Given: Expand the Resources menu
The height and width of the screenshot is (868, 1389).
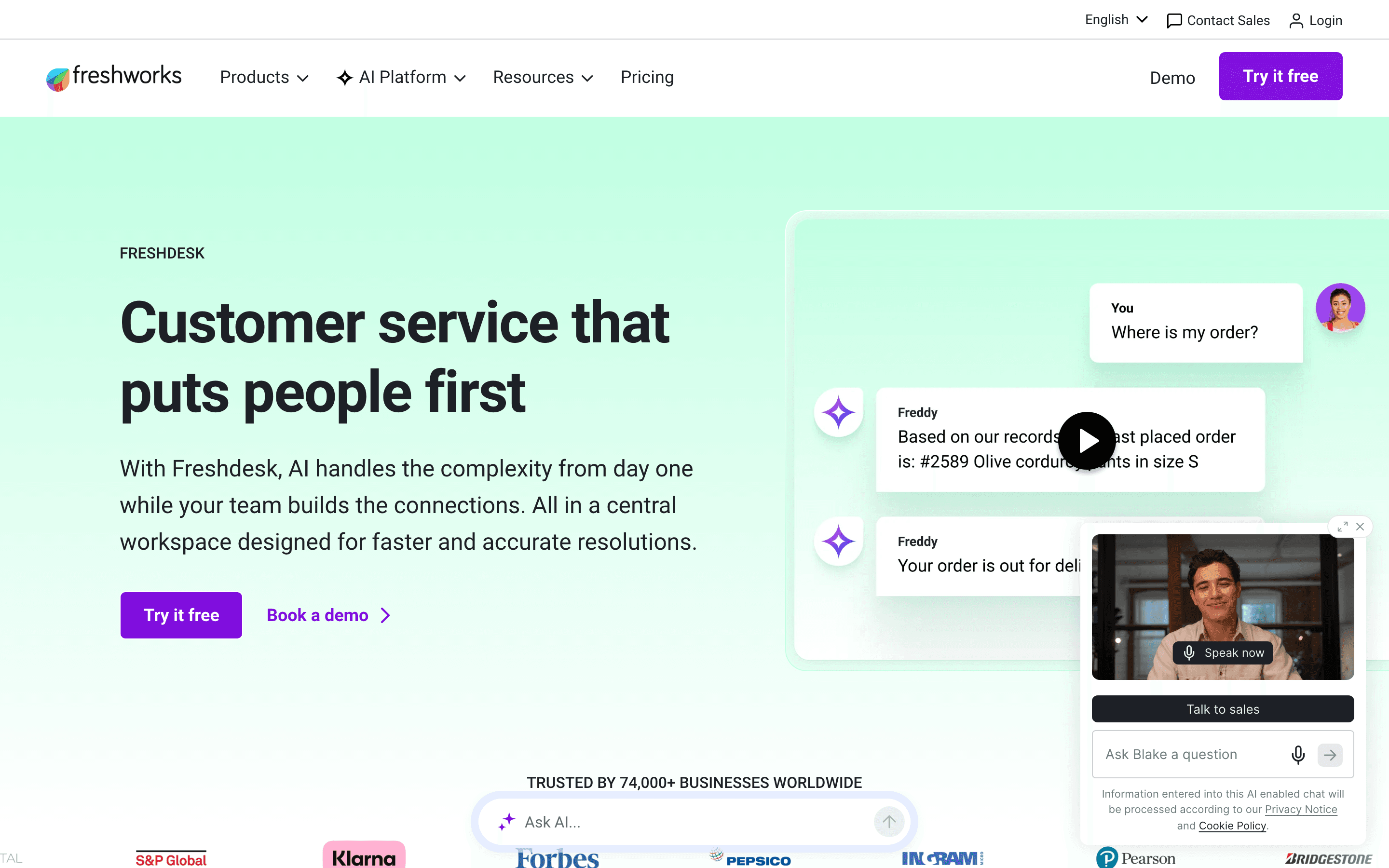Looking at the screenshot, I should (x=543, y=78).
